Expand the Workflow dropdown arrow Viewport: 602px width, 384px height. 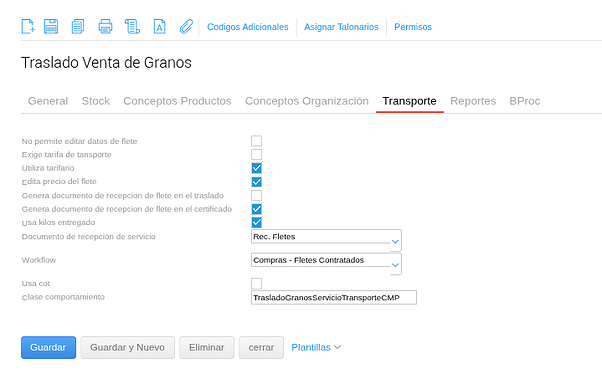coord(395,265)
